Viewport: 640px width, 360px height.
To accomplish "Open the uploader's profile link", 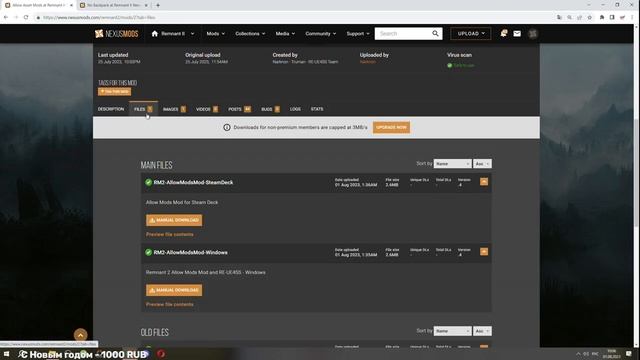I will 368,62.
